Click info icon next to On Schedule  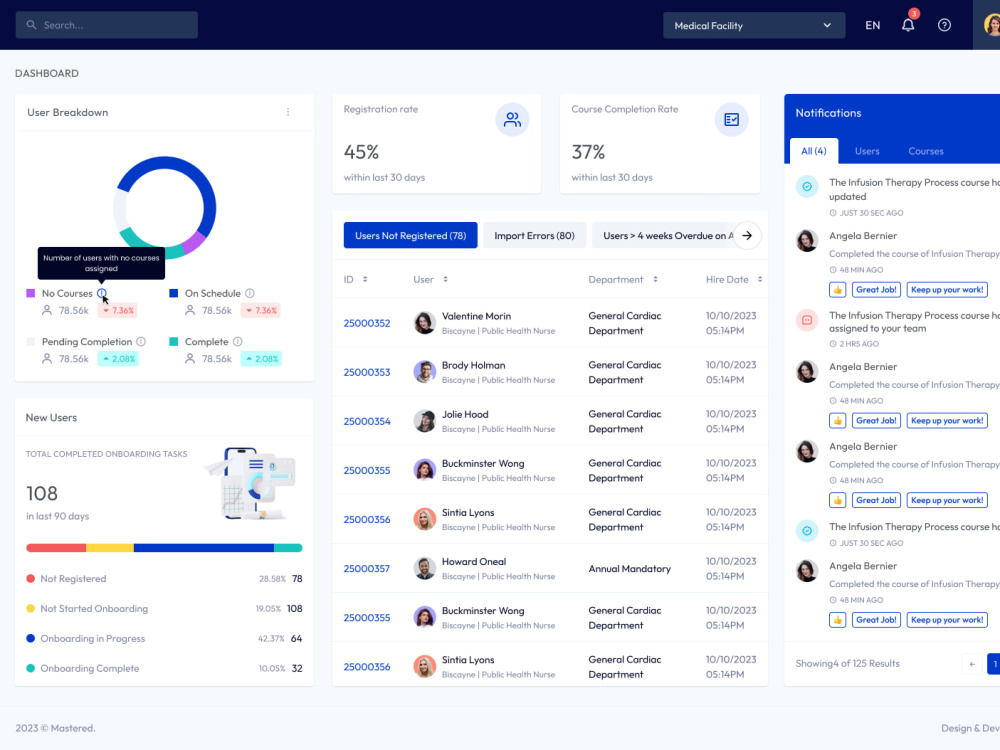point(250,293)
